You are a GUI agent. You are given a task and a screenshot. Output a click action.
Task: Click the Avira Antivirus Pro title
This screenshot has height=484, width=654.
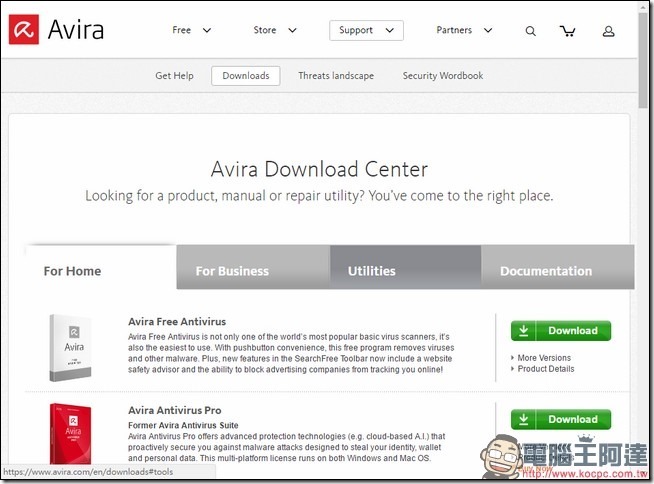point(174,410)
